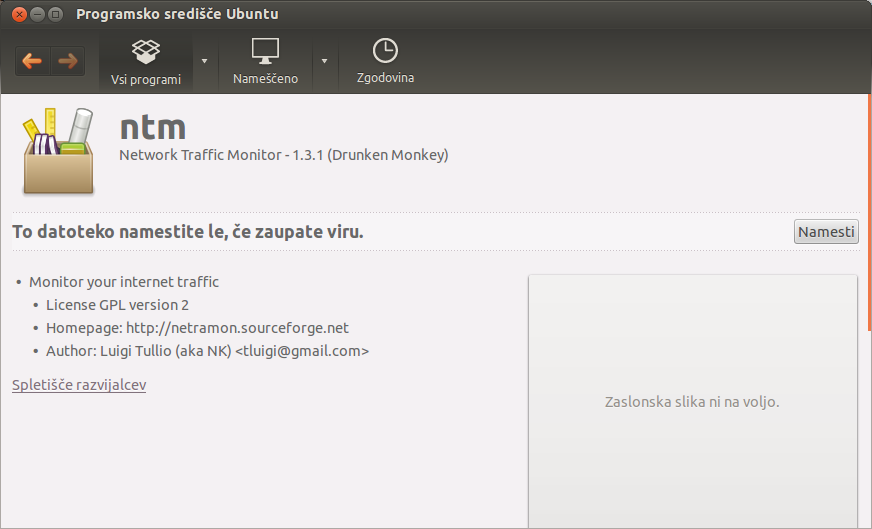The image size is (872, 529).
Task: Follow the Spletišče razvijalcev link
Action: point(79,385)
